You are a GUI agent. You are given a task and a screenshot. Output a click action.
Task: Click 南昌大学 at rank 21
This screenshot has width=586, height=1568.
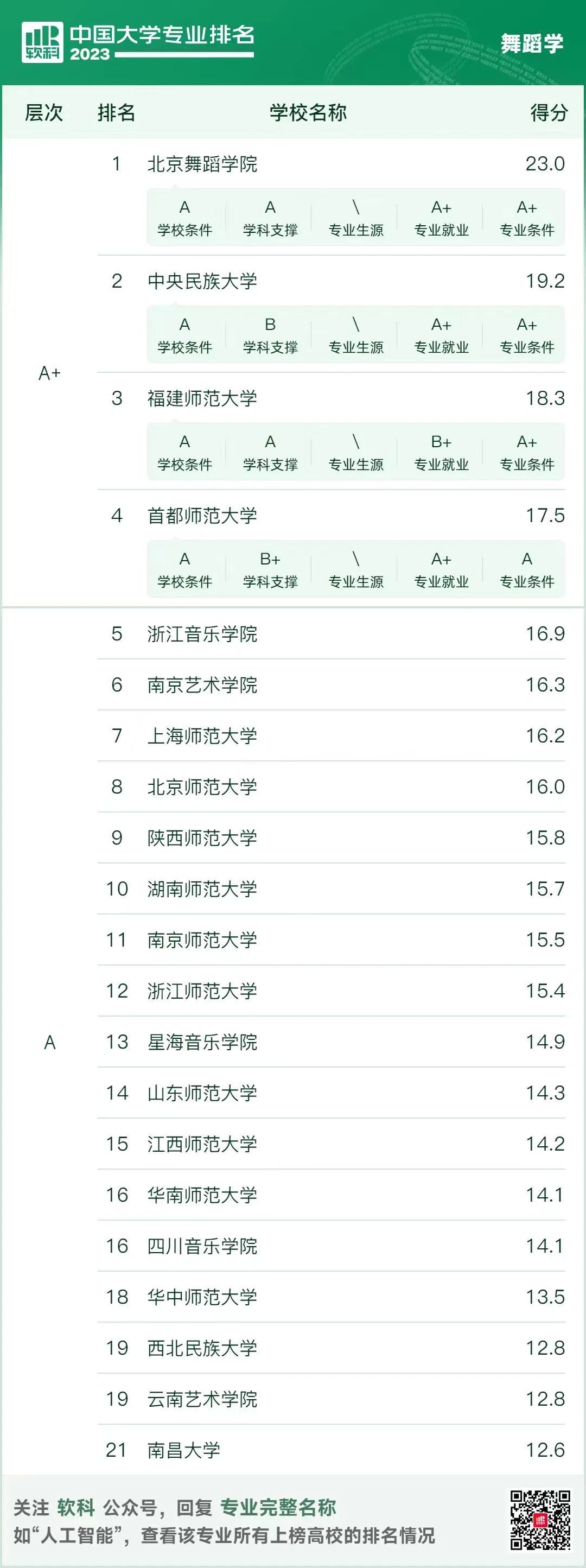tap(183, 1449)
